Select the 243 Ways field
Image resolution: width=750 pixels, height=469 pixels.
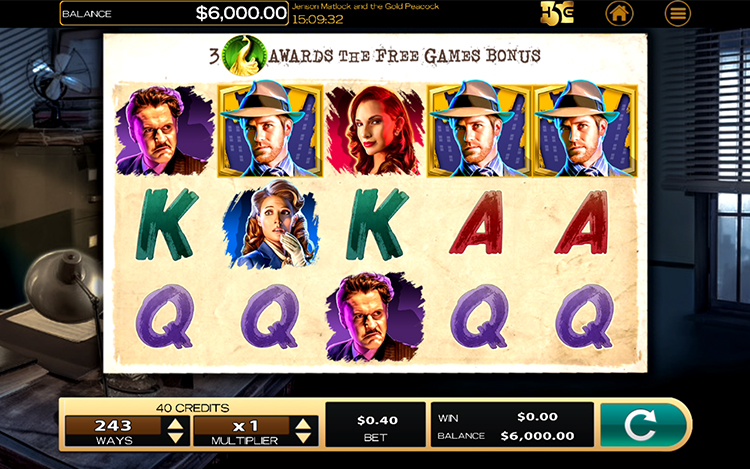click(113, 431)
